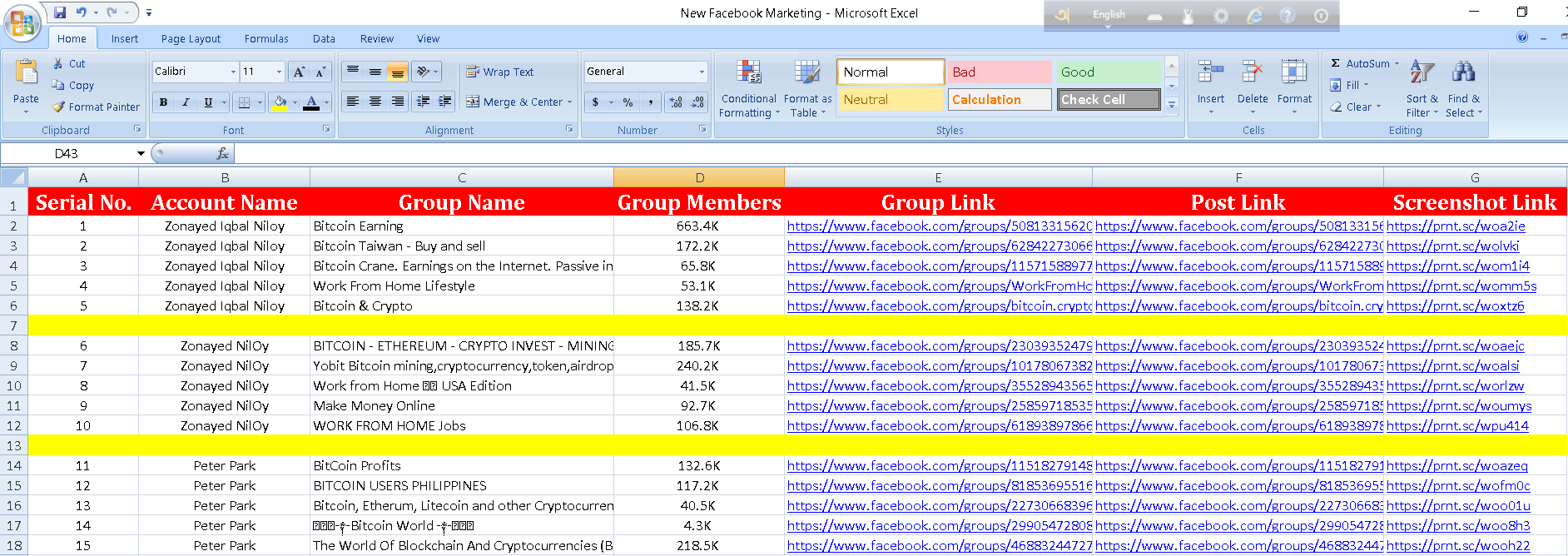Click the insert function fx button
This screenshot has height=556, width=1568.
[222, 154]
